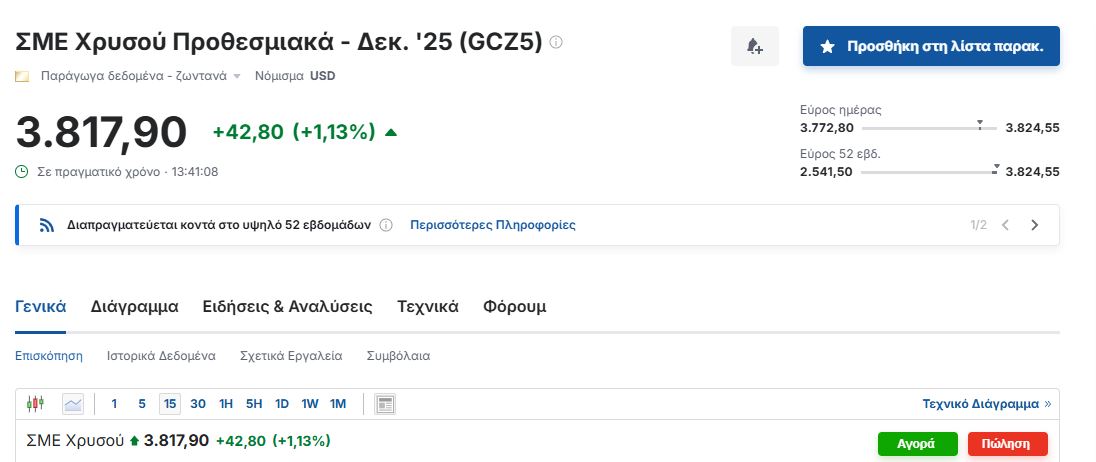Switch to the Διάγραμμα tab
The width and height of the screenshot is (1096, 462).
click(134, 306)
